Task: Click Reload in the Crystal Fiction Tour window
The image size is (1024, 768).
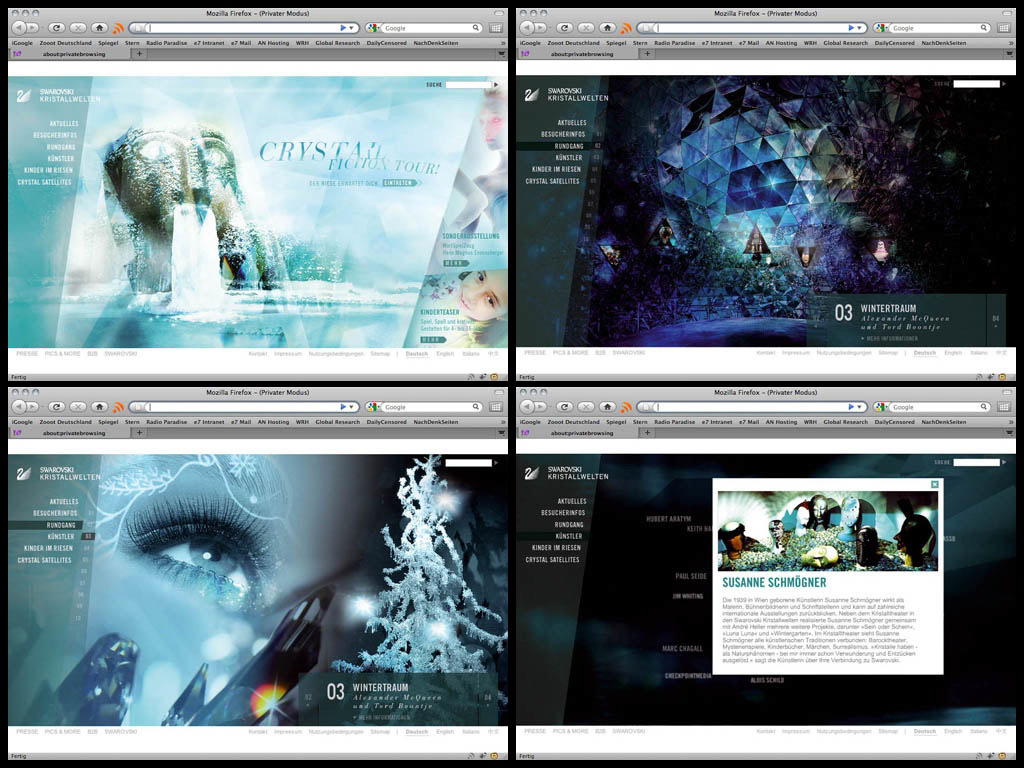Action: (56, 27)
